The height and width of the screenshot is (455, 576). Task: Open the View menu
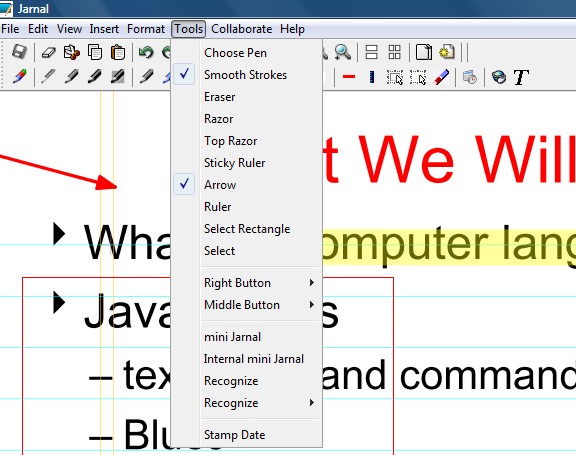coord(69,29)
